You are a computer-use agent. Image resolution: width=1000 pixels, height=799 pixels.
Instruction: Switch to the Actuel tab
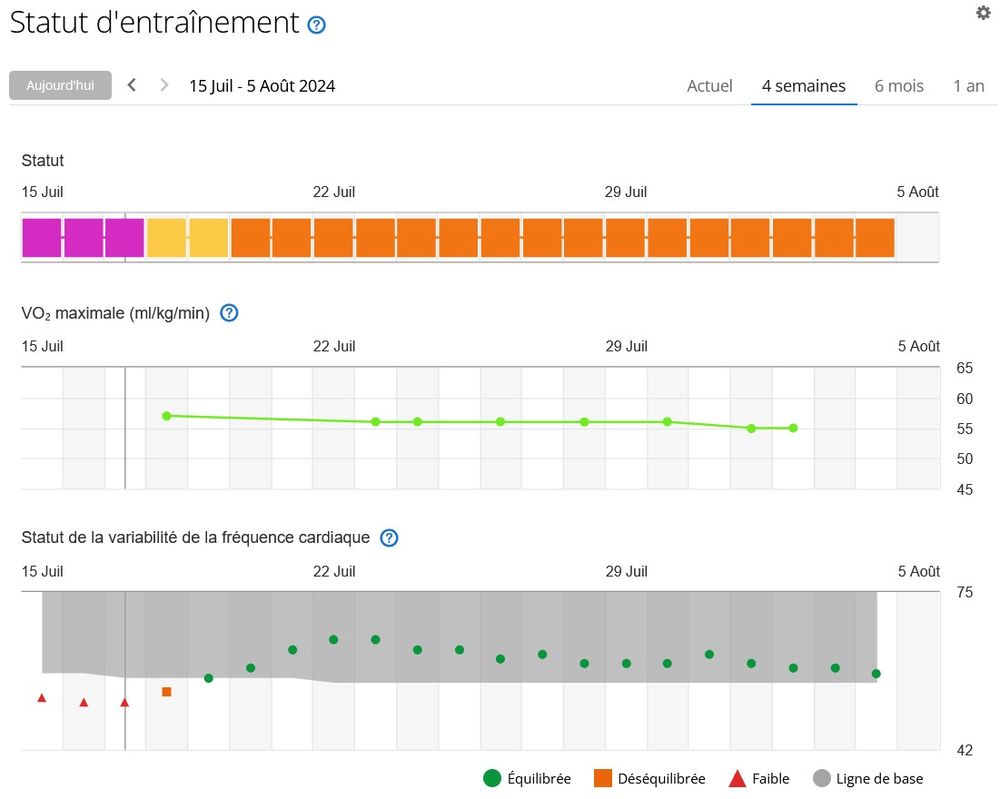(709, 86)
